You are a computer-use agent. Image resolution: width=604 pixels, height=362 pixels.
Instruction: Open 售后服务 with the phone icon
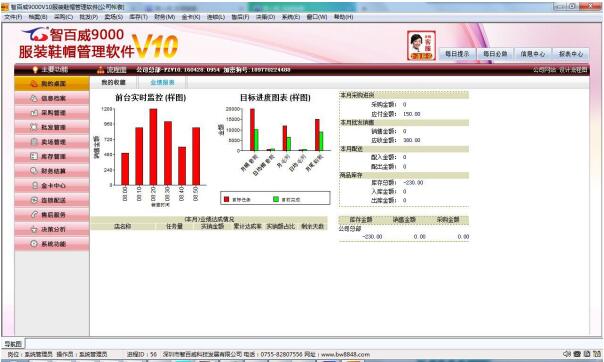pos(52,215)
